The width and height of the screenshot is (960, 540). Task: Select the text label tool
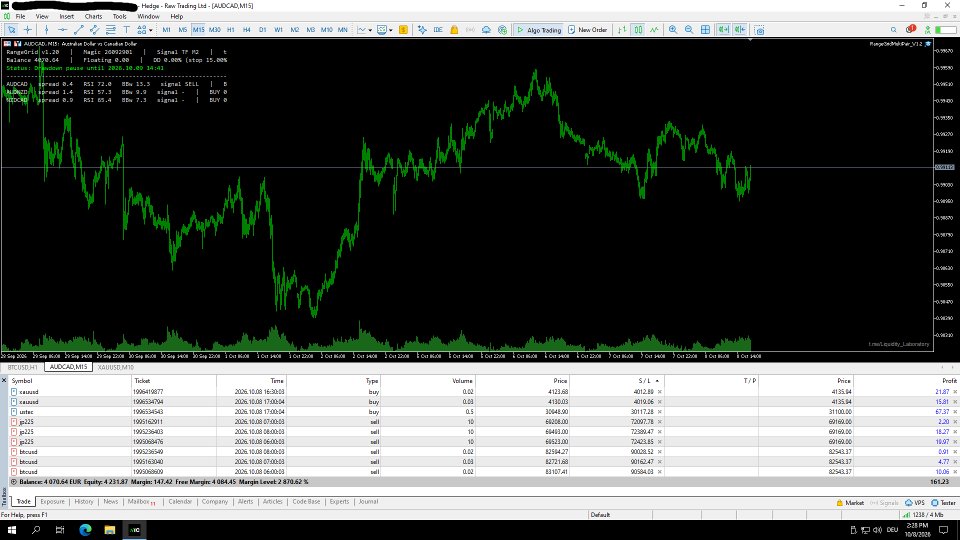[126, 29]
